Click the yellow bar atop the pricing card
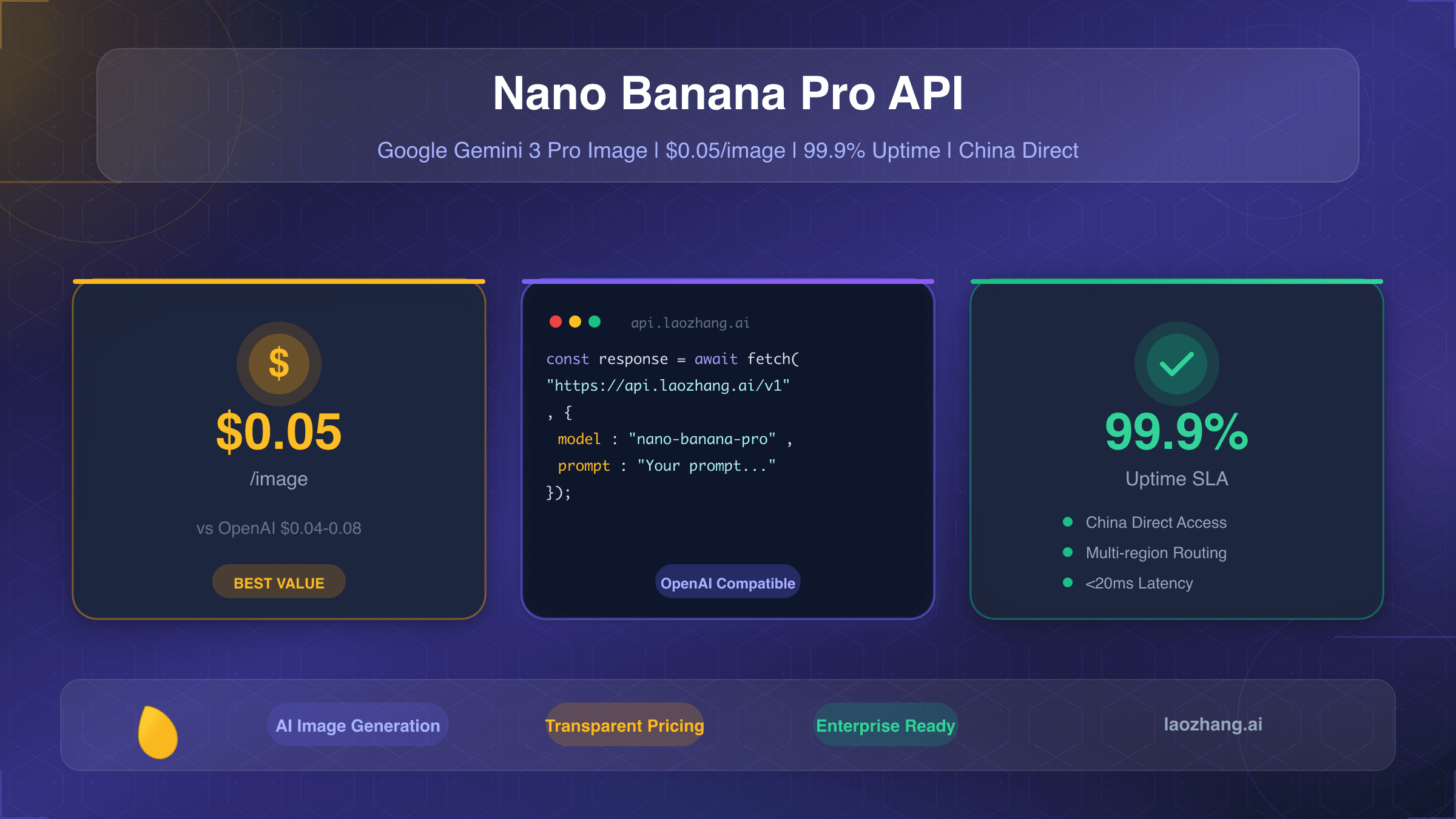The image size is (1456, 819). 278,281
